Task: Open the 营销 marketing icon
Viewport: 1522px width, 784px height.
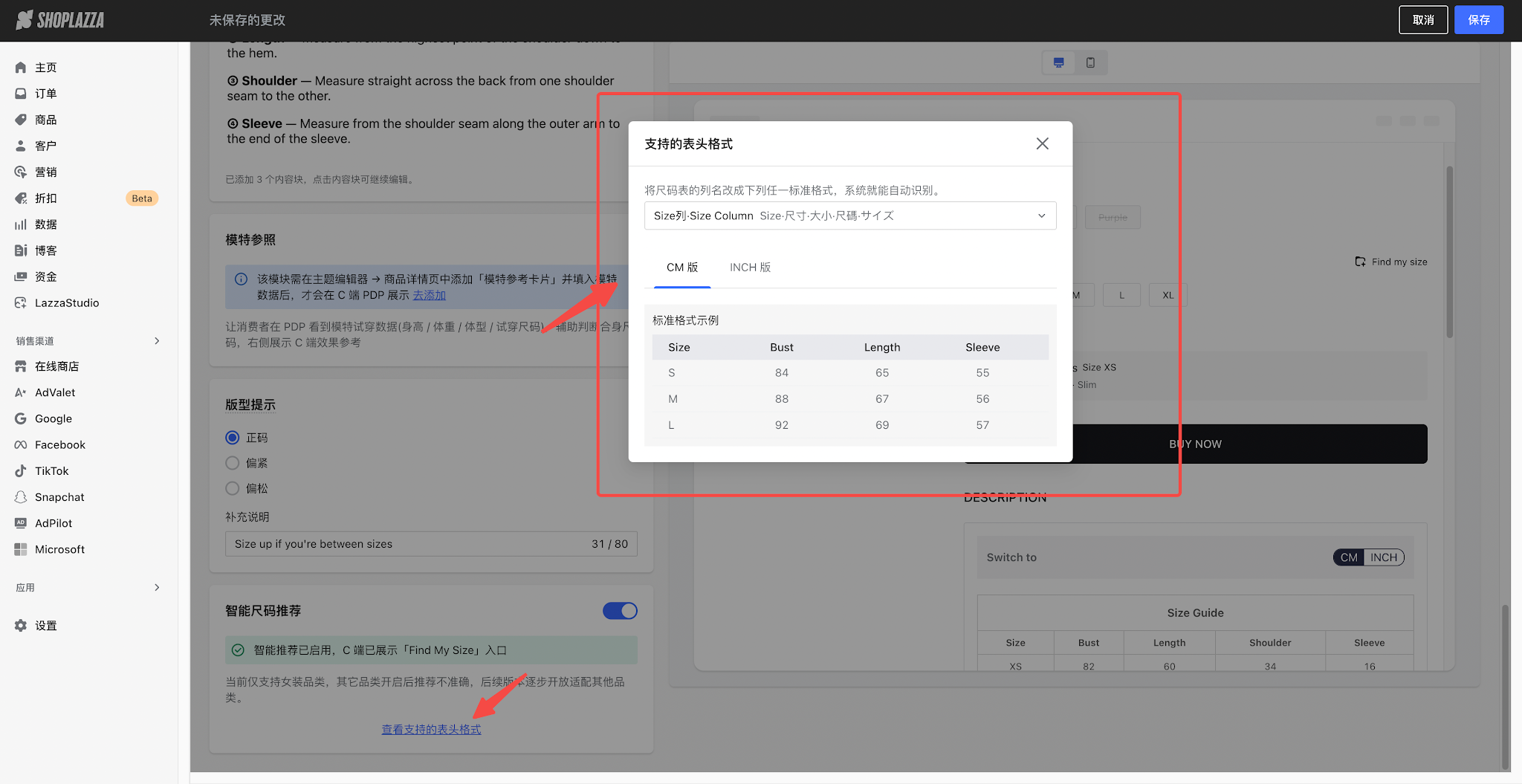Action: [21, 172]
